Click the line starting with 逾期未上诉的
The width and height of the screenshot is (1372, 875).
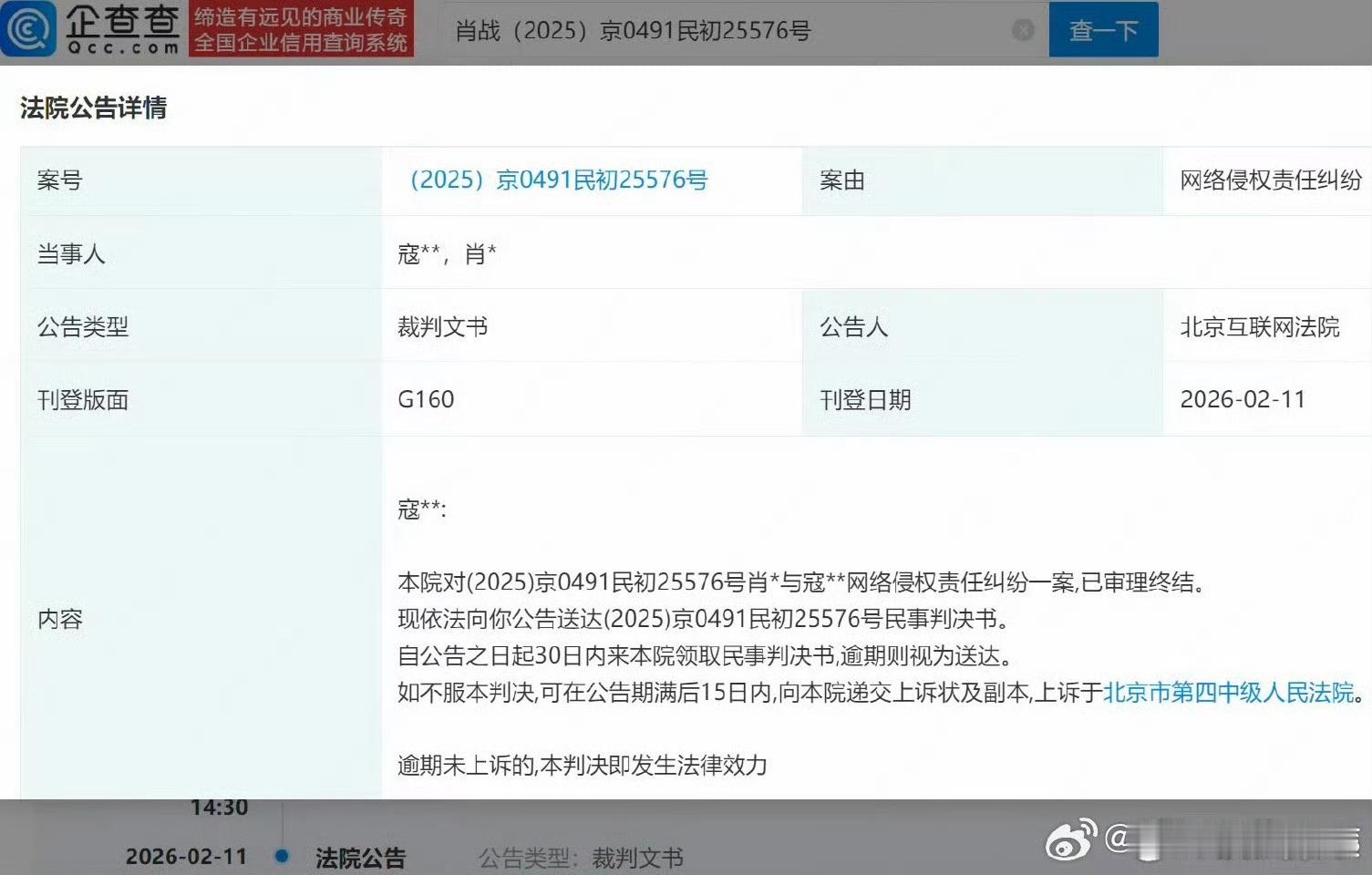[583, 766]
